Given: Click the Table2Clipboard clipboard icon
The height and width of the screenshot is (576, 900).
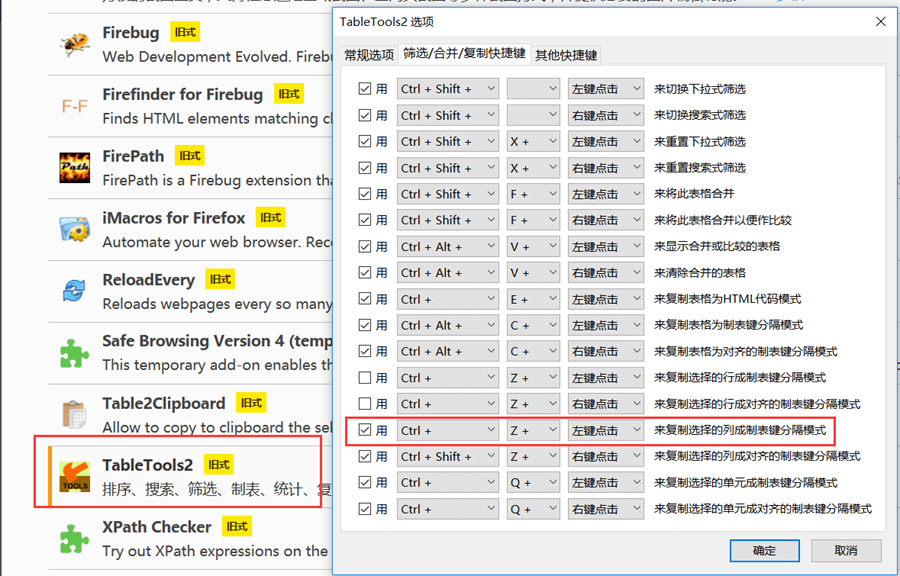Looking at the screenshot, I should click(x=75, y=414).
